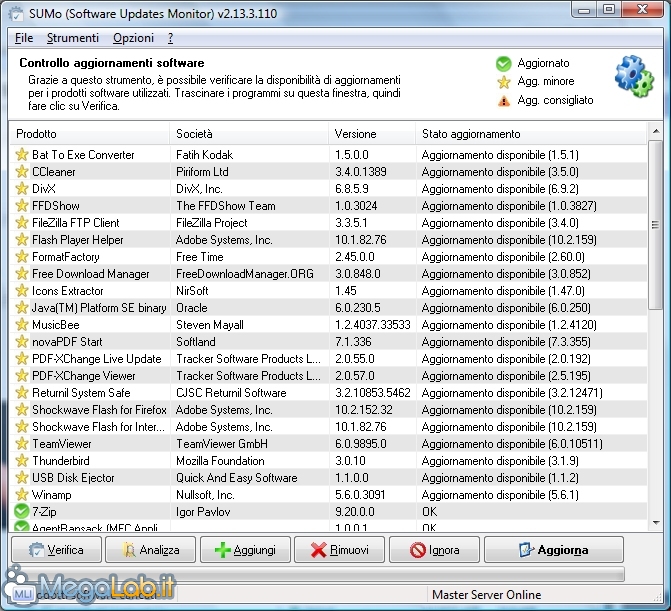671x611 pixels.
Task: Select the 'Oracle' company cell
Action: pyautogui.click(x=192, y=308)
